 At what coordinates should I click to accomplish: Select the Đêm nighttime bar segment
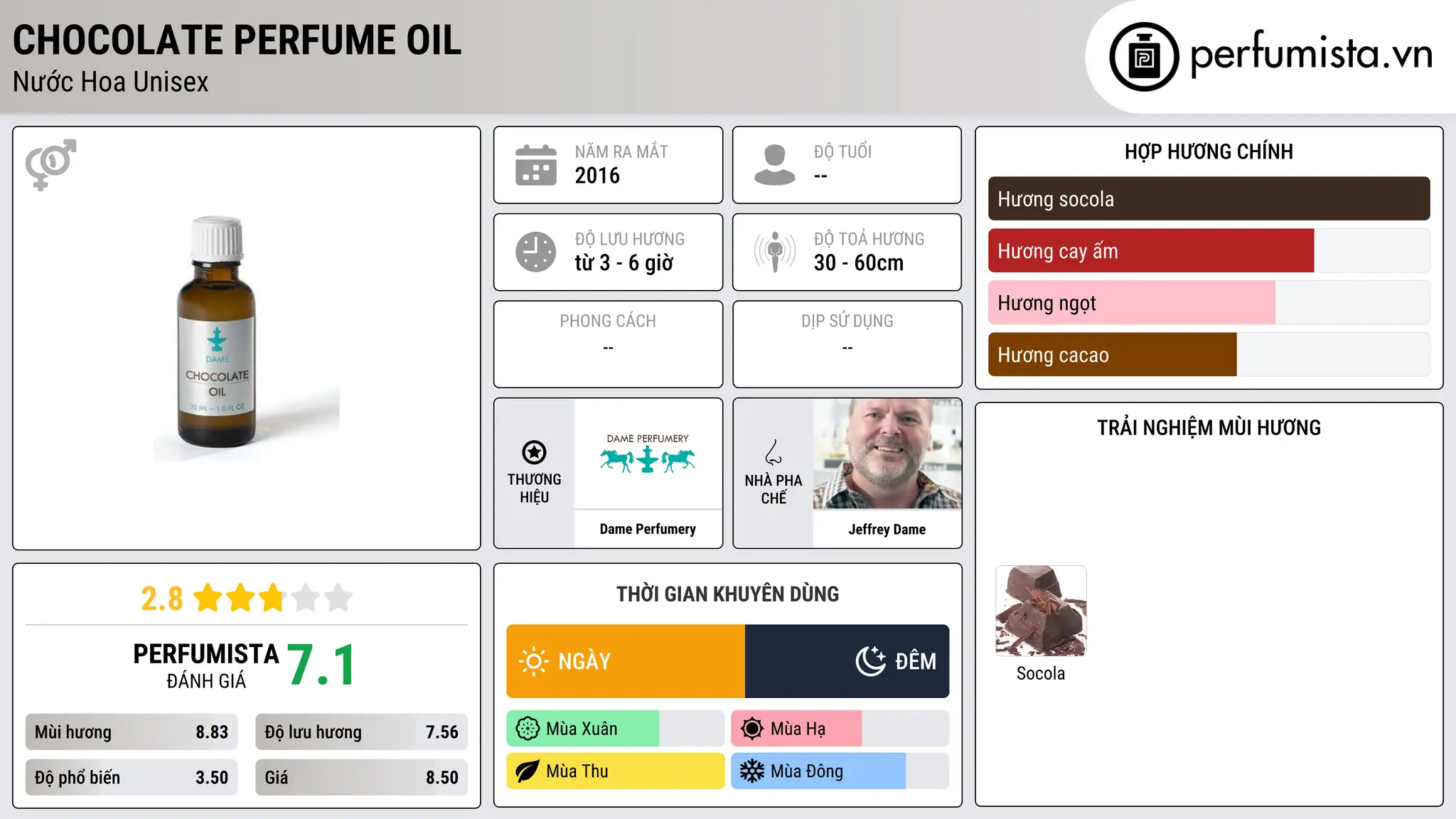[847, 661]
